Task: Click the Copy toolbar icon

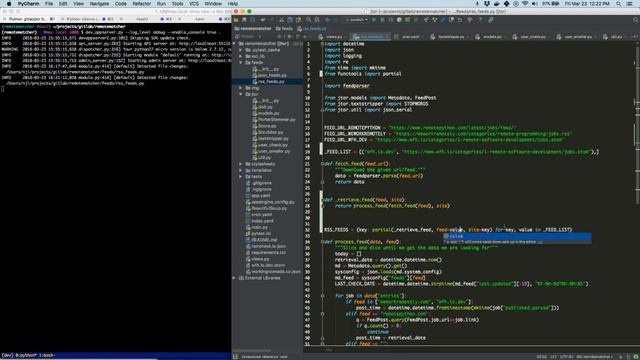Action: point(289,20)
